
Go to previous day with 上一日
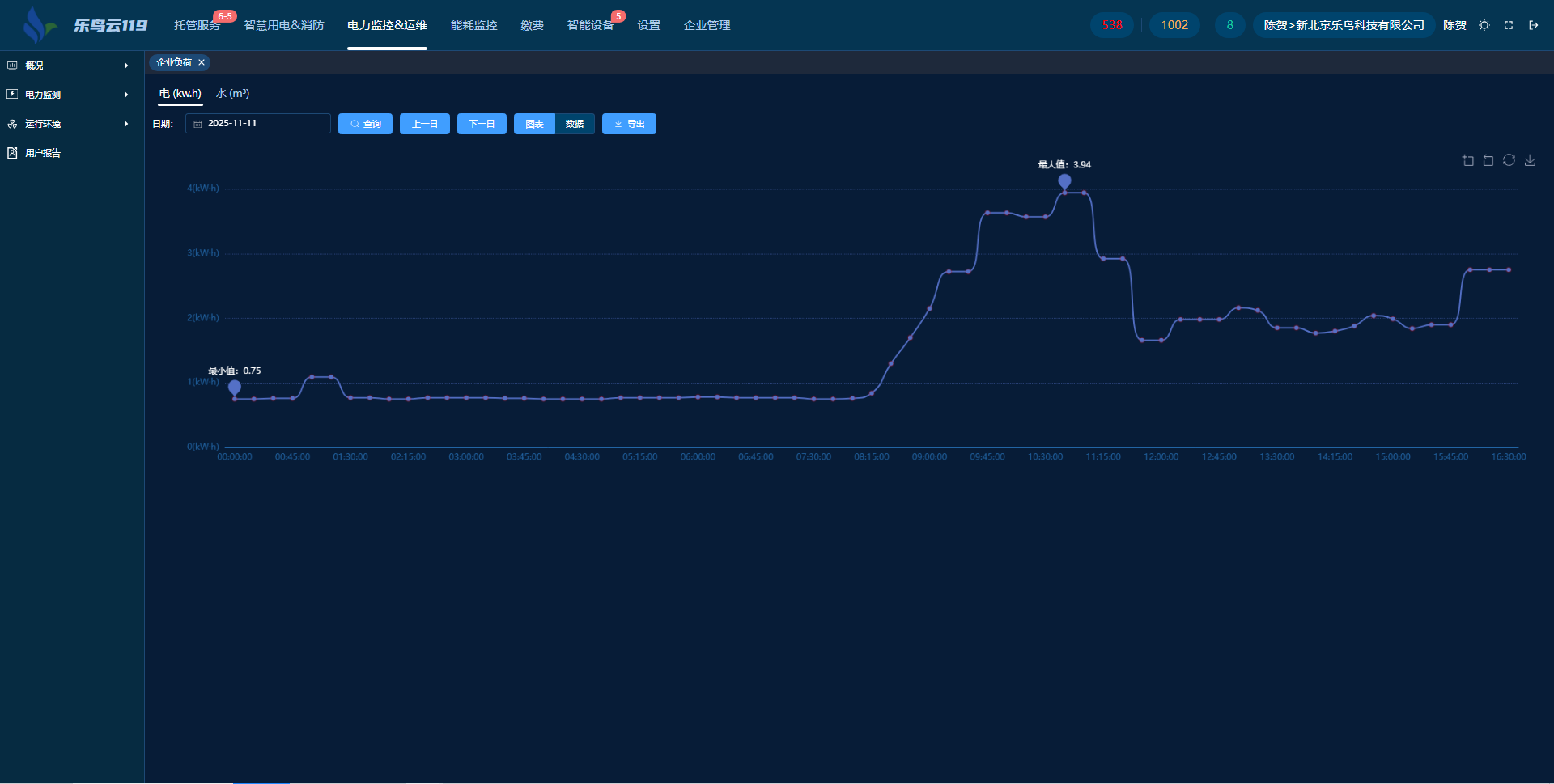coord(425,124)
